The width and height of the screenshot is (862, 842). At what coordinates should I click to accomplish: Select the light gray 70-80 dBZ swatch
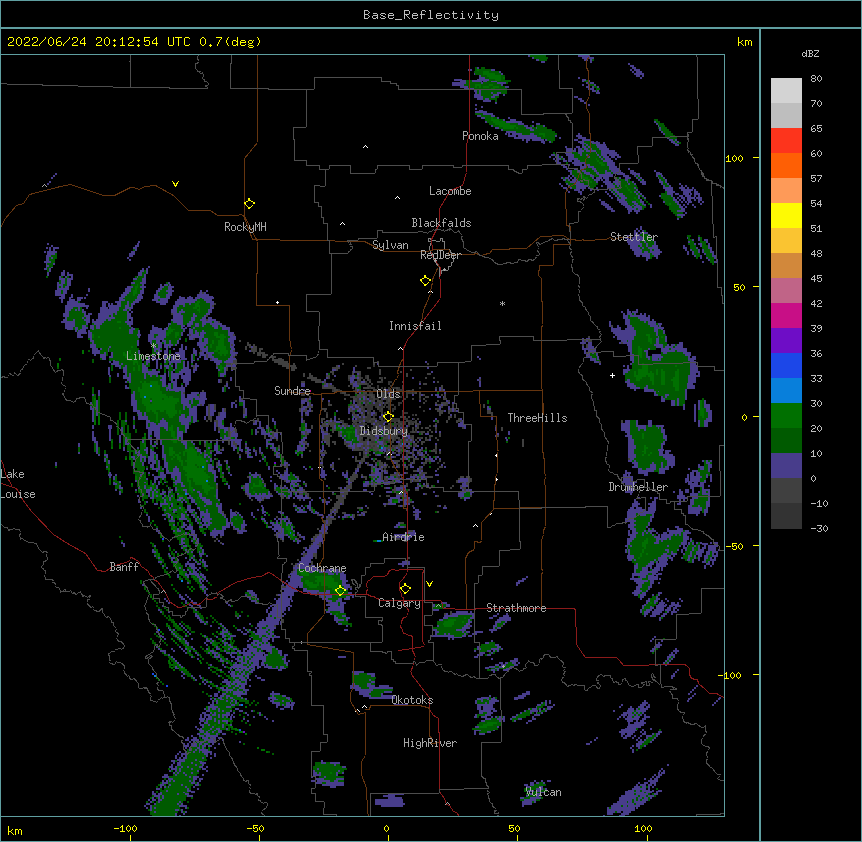click(x=786, y=91)
